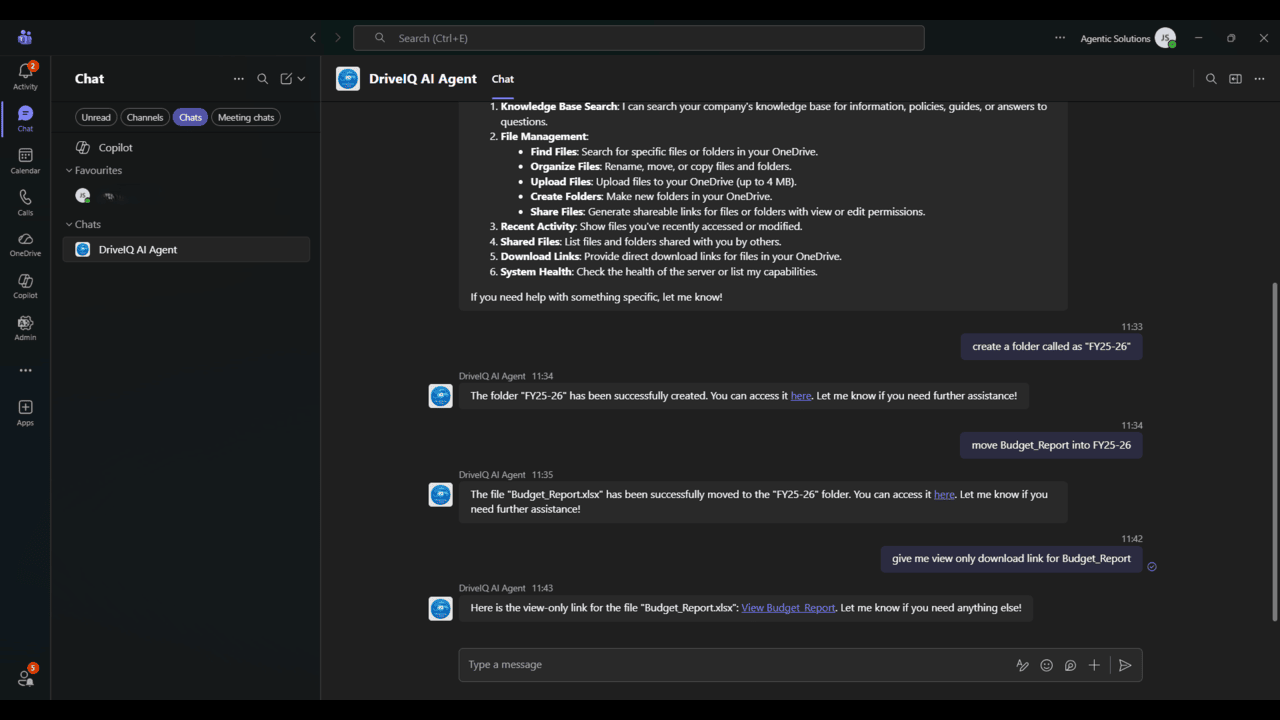Open conversation more options ellipsis

coord(1260,79)
